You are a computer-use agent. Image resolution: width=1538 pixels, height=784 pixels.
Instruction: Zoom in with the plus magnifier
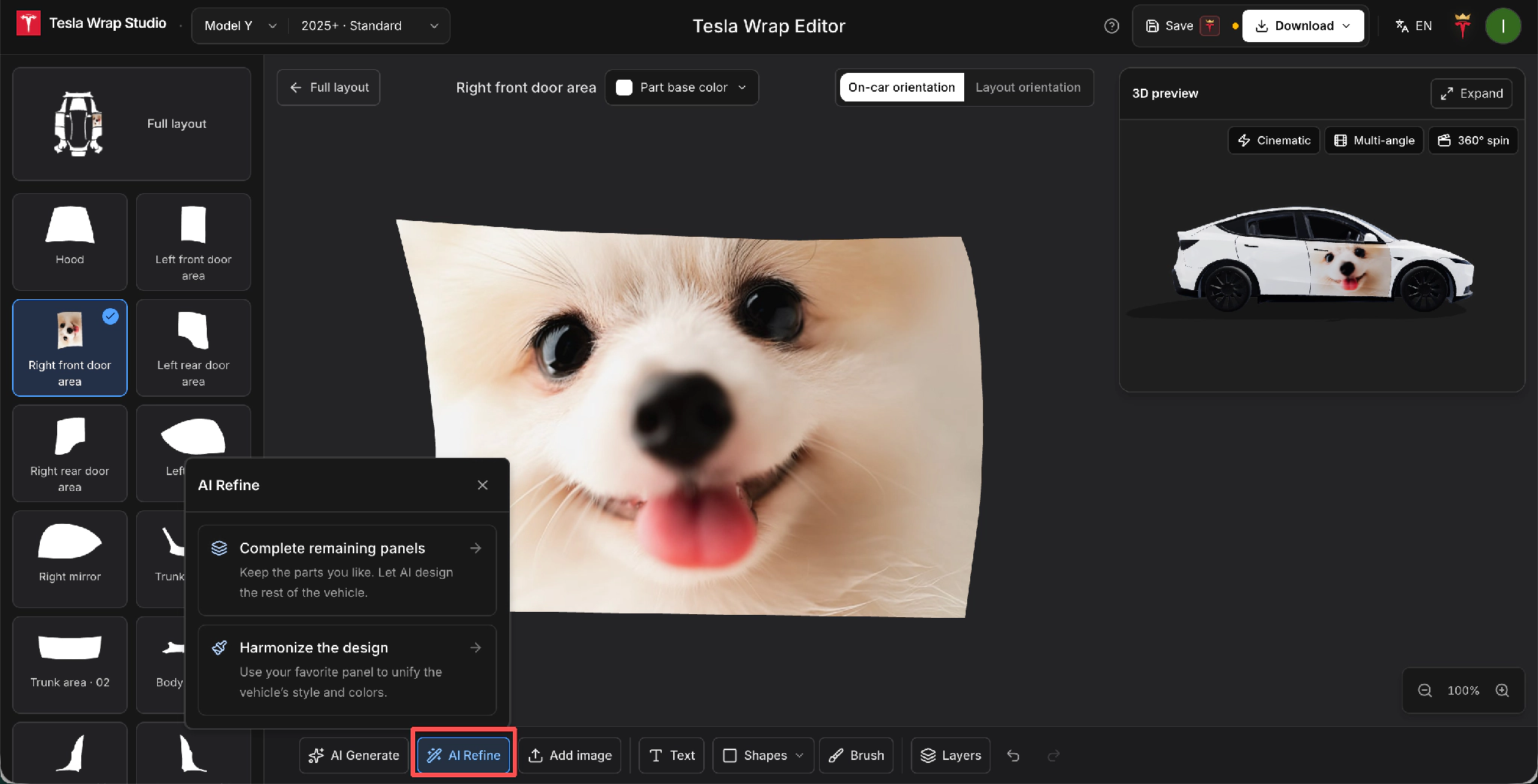(1502, 690)
